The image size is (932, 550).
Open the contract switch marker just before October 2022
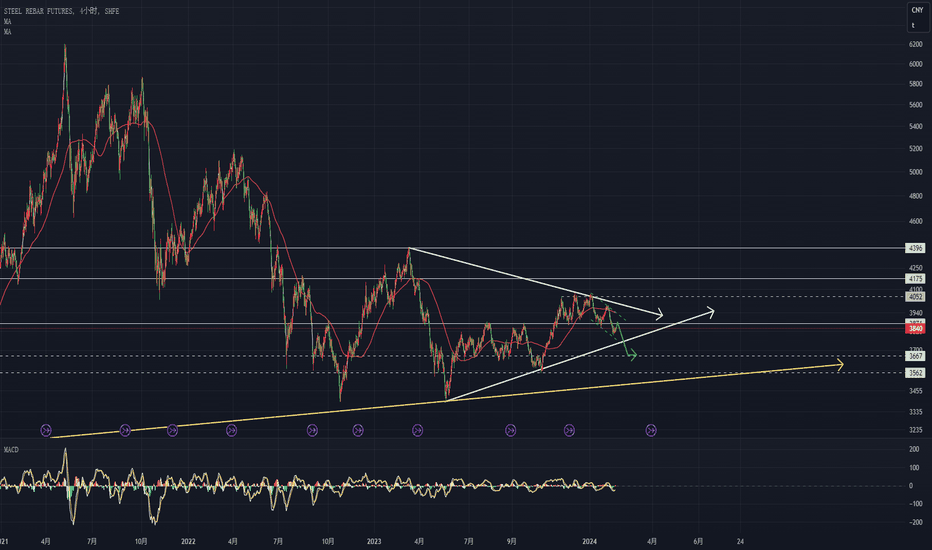(312, 430)
